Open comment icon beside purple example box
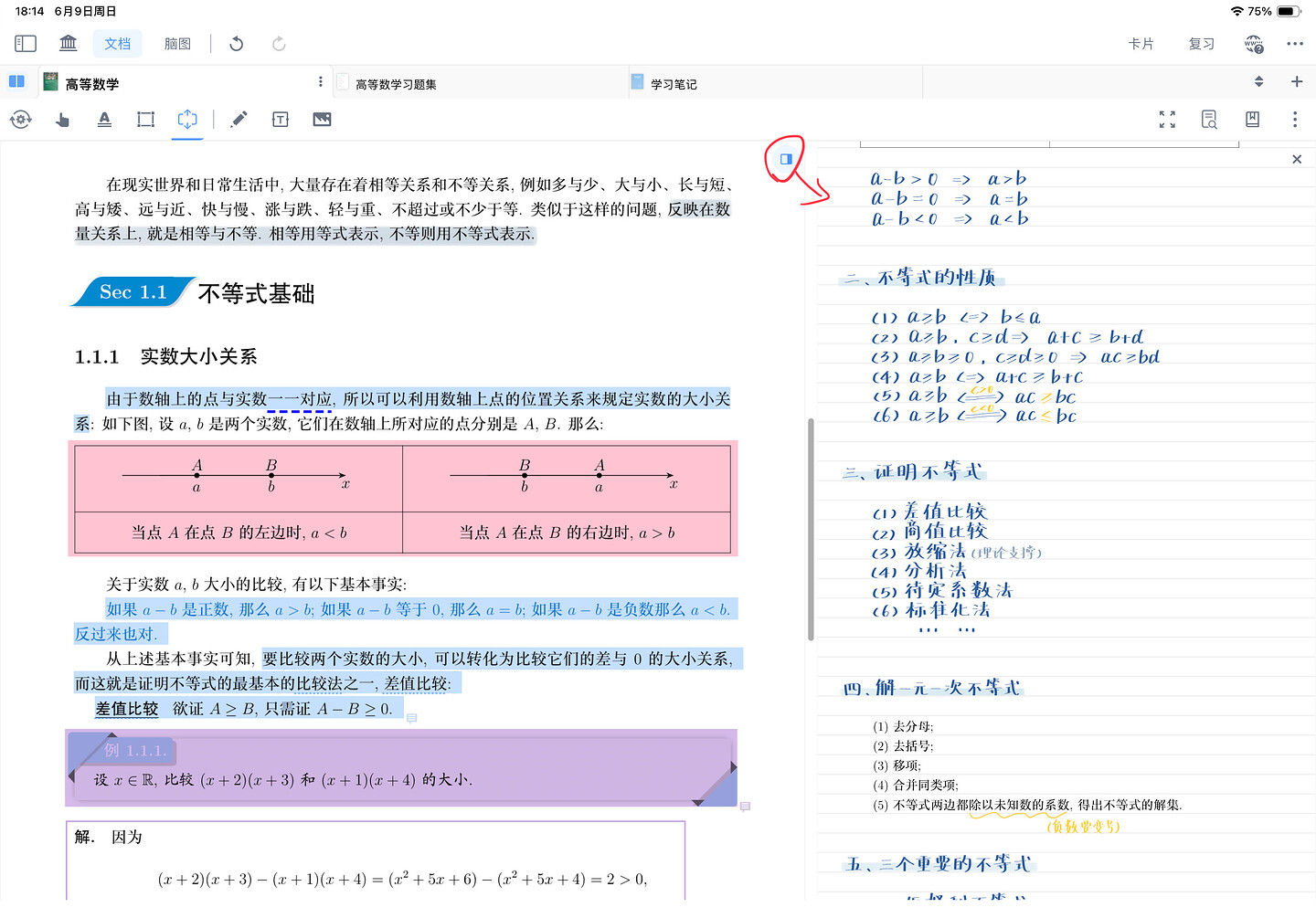 click(745, 807)
